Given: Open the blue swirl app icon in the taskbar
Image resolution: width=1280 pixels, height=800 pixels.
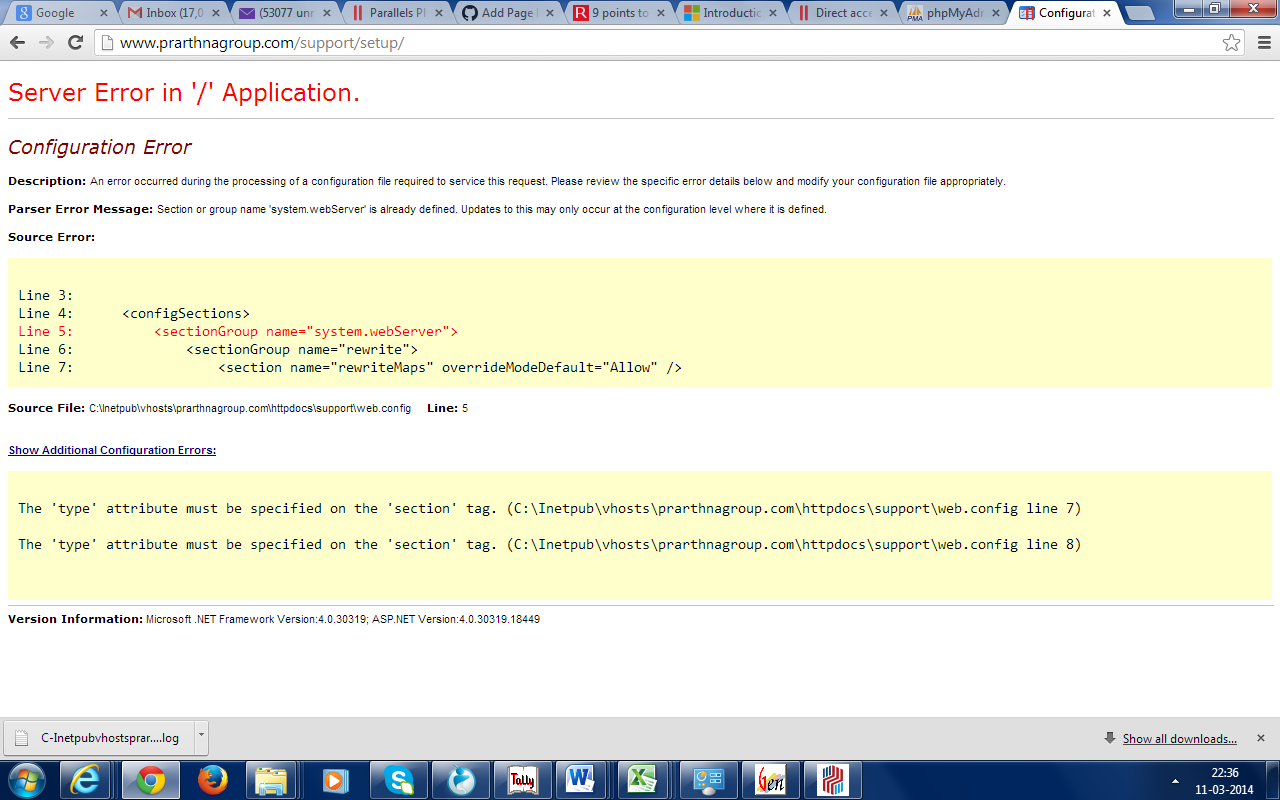Looking at the screenshot, I should click(460, 780).
